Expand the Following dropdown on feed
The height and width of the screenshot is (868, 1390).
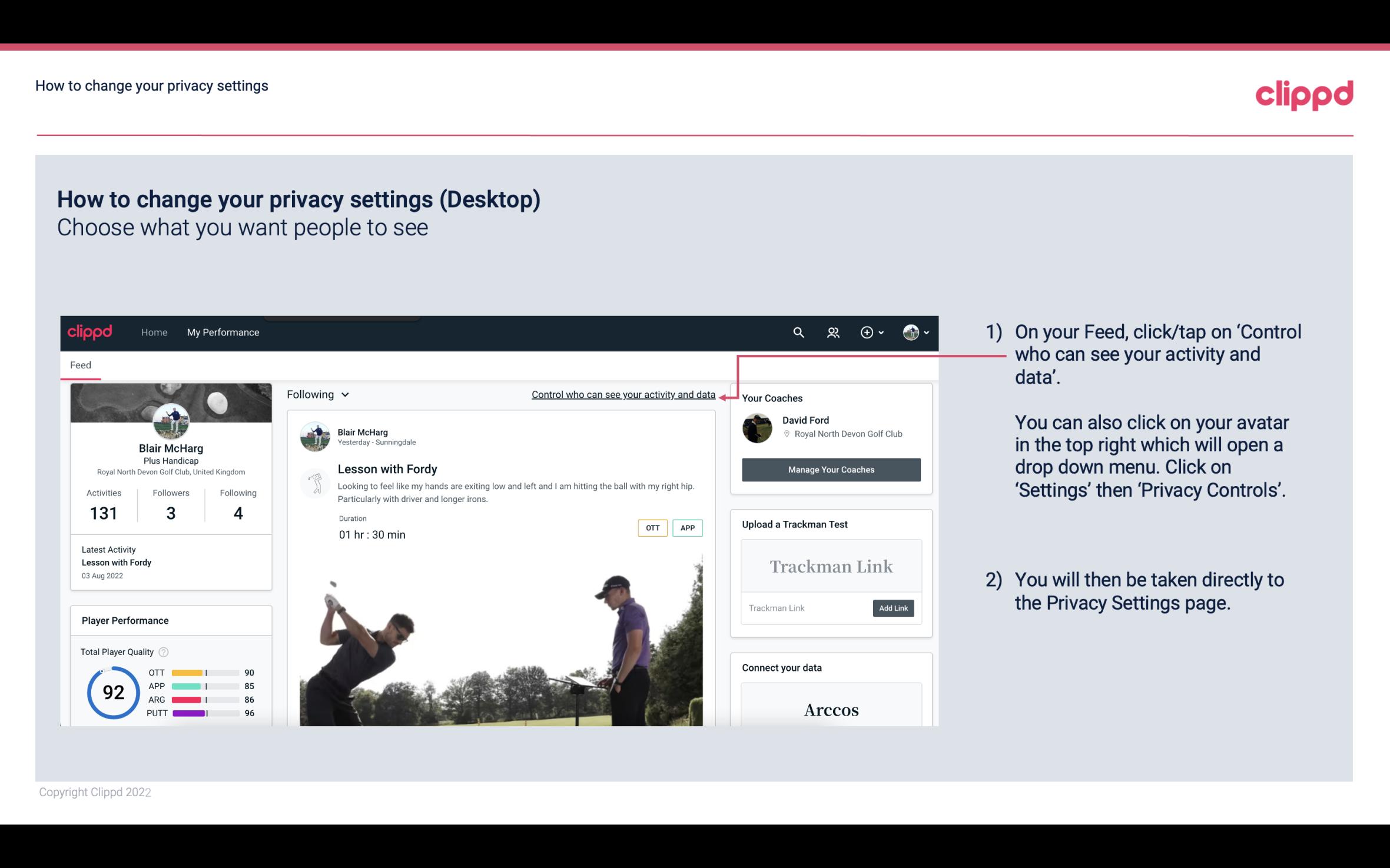click(x=316, y=394)
